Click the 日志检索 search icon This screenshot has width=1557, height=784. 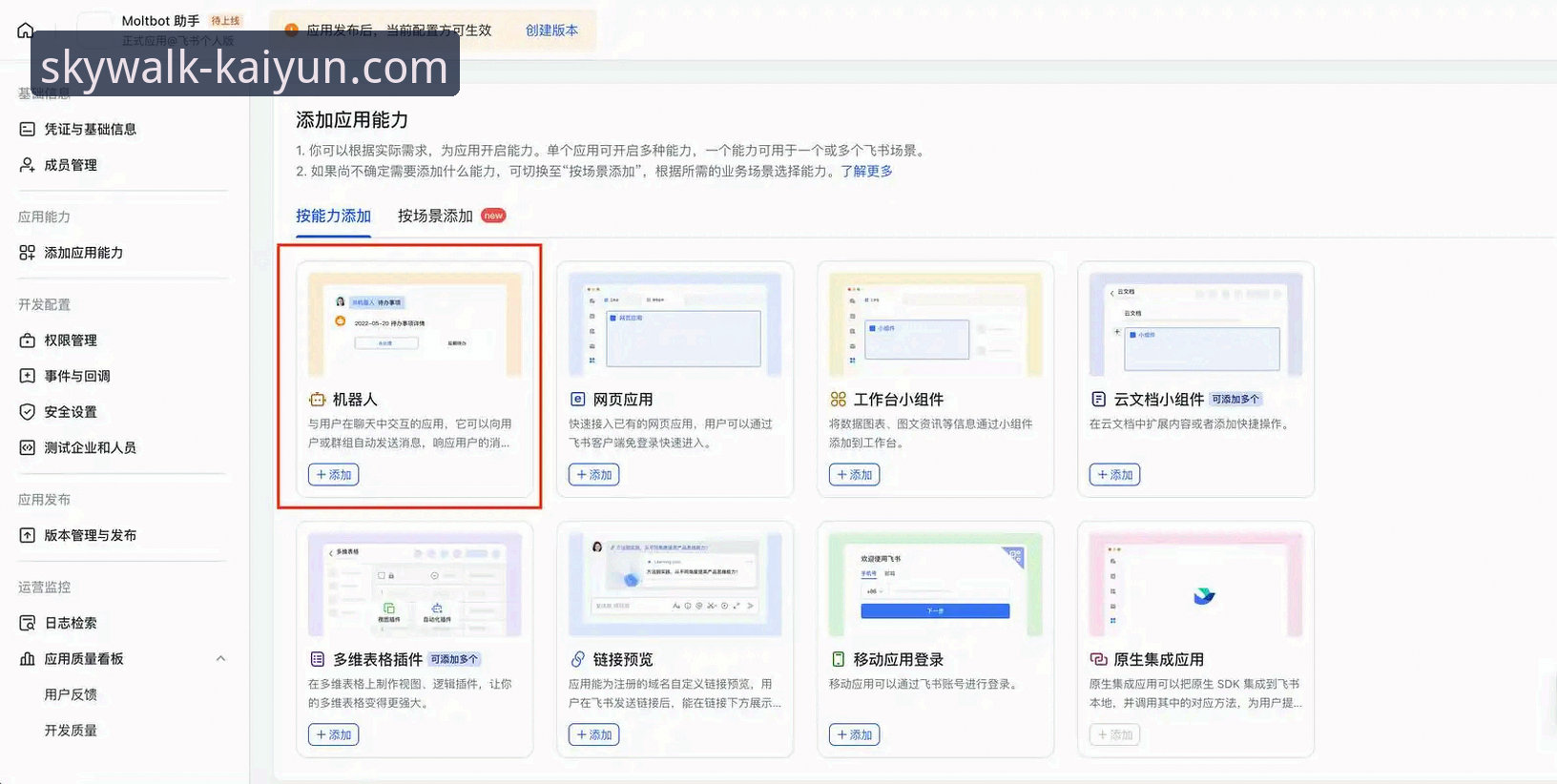(28, 623)
